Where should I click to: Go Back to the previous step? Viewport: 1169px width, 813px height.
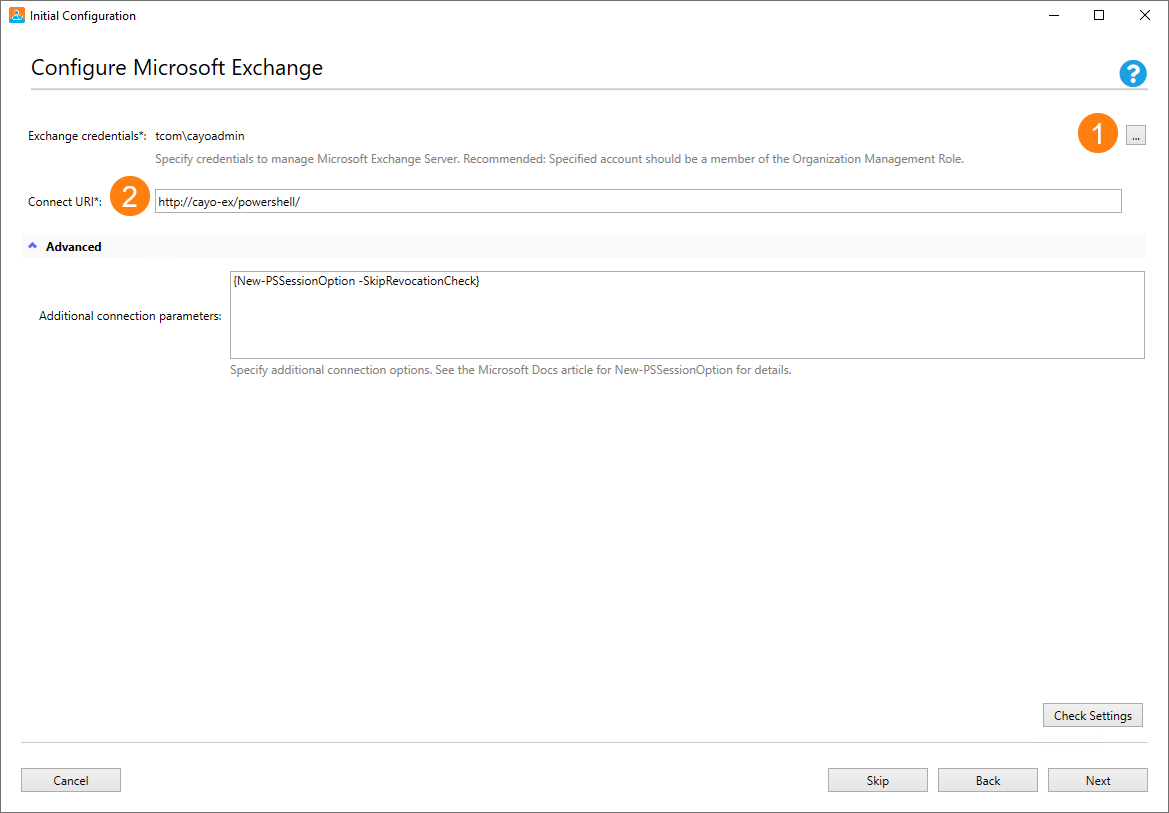[988, 780]
